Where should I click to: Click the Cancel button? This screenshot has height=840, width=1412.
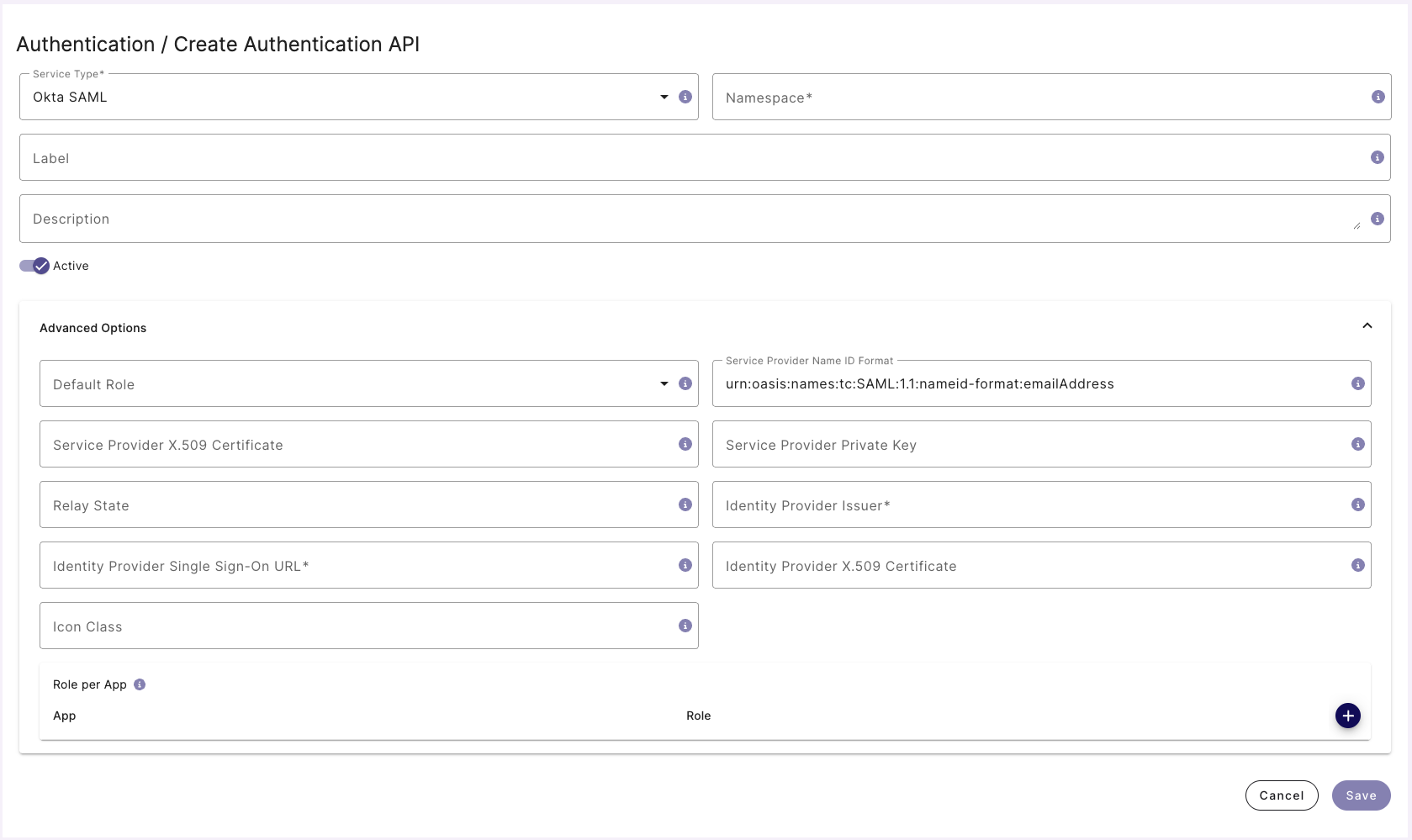pos(1281,795)
